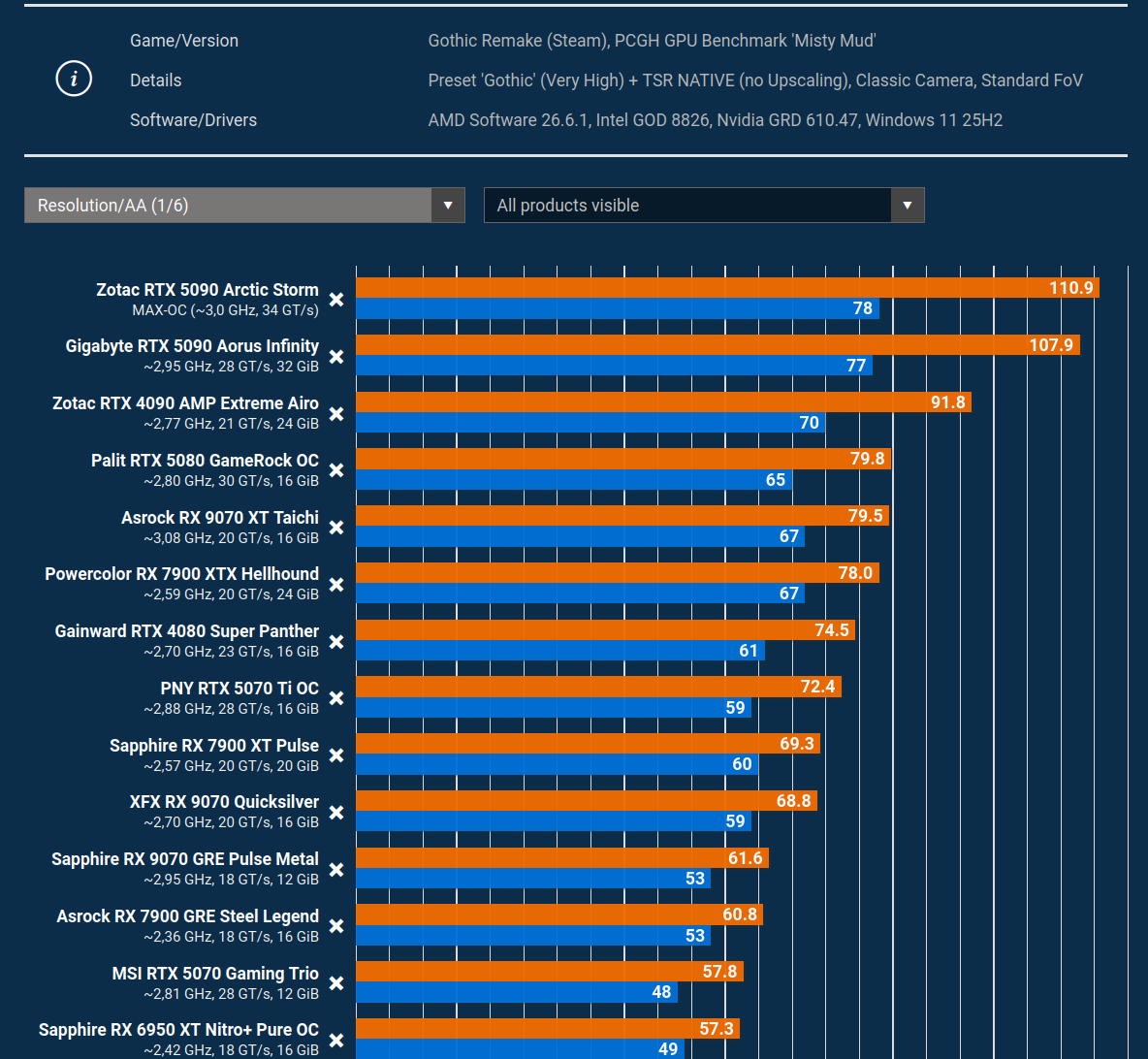
Task: Remove Zotac RTX 5090 Arctic Storm entry
Action: tap(336, 300)
